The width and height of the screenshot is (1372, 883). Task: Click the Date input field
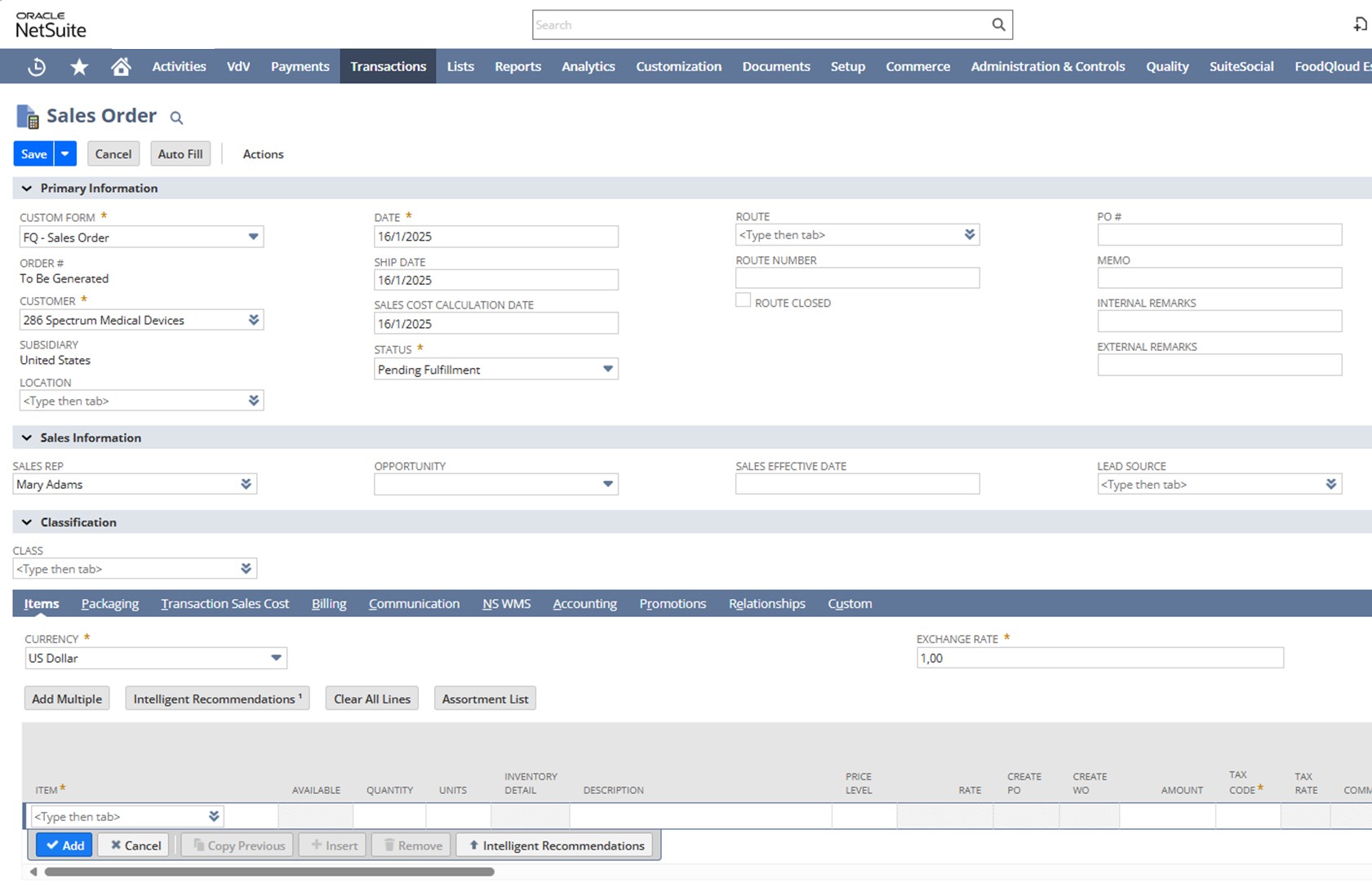pyautogui.click(x=496, y=237)
